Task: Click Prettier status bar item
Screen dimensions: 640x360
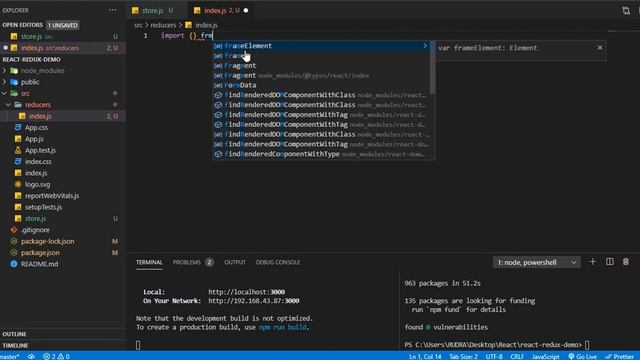Action: tap(620, 356)
